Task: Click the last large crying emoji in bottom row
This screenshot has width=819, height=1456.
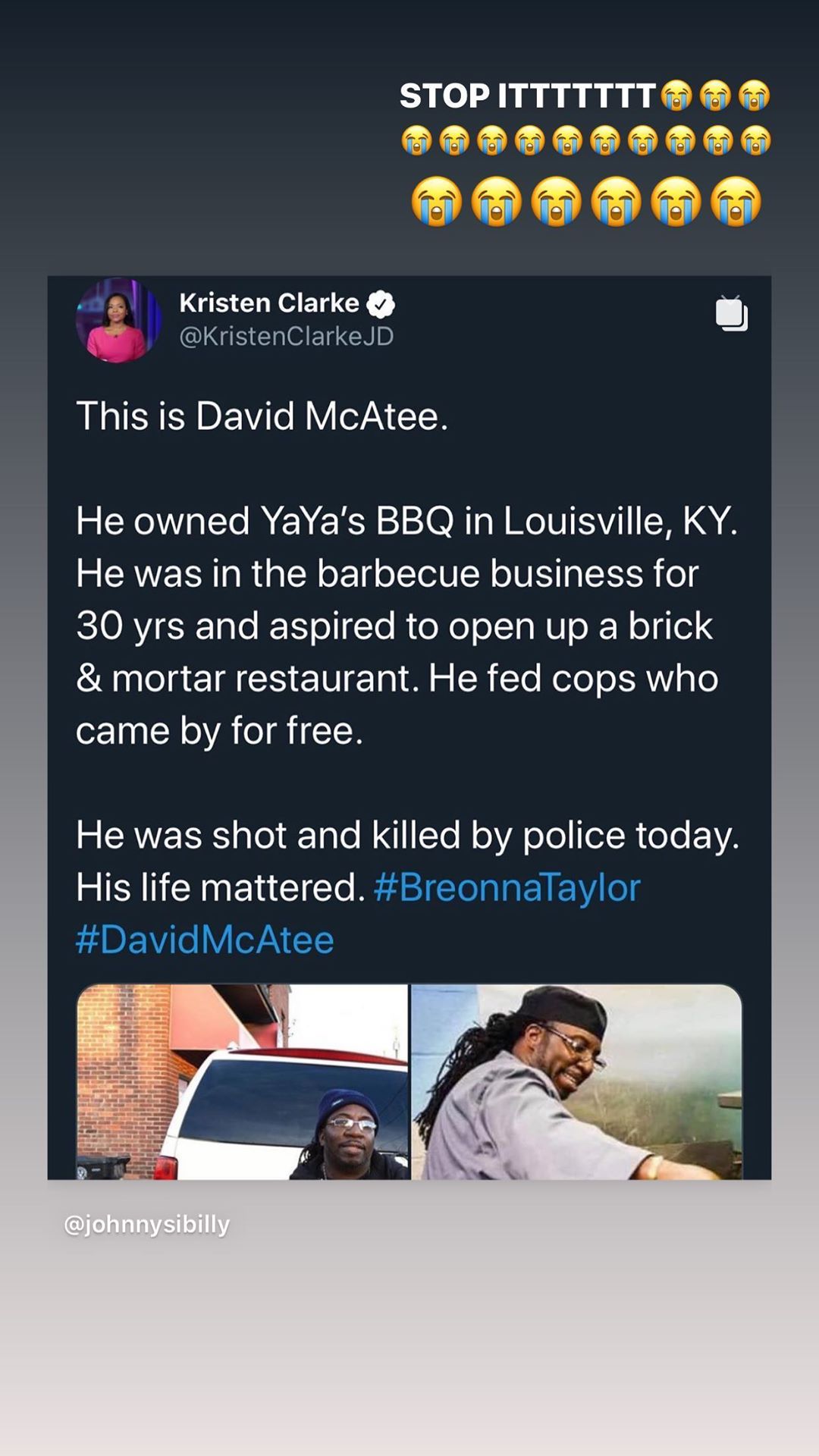Action: tap(736, 202)
